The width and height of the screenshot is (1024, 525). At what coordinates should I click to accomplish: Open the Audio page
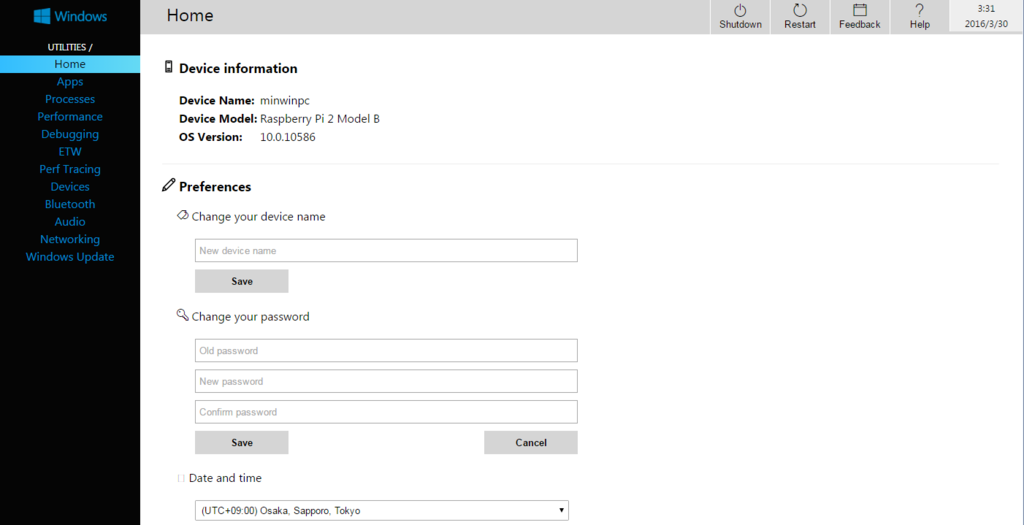coord(70,222)
